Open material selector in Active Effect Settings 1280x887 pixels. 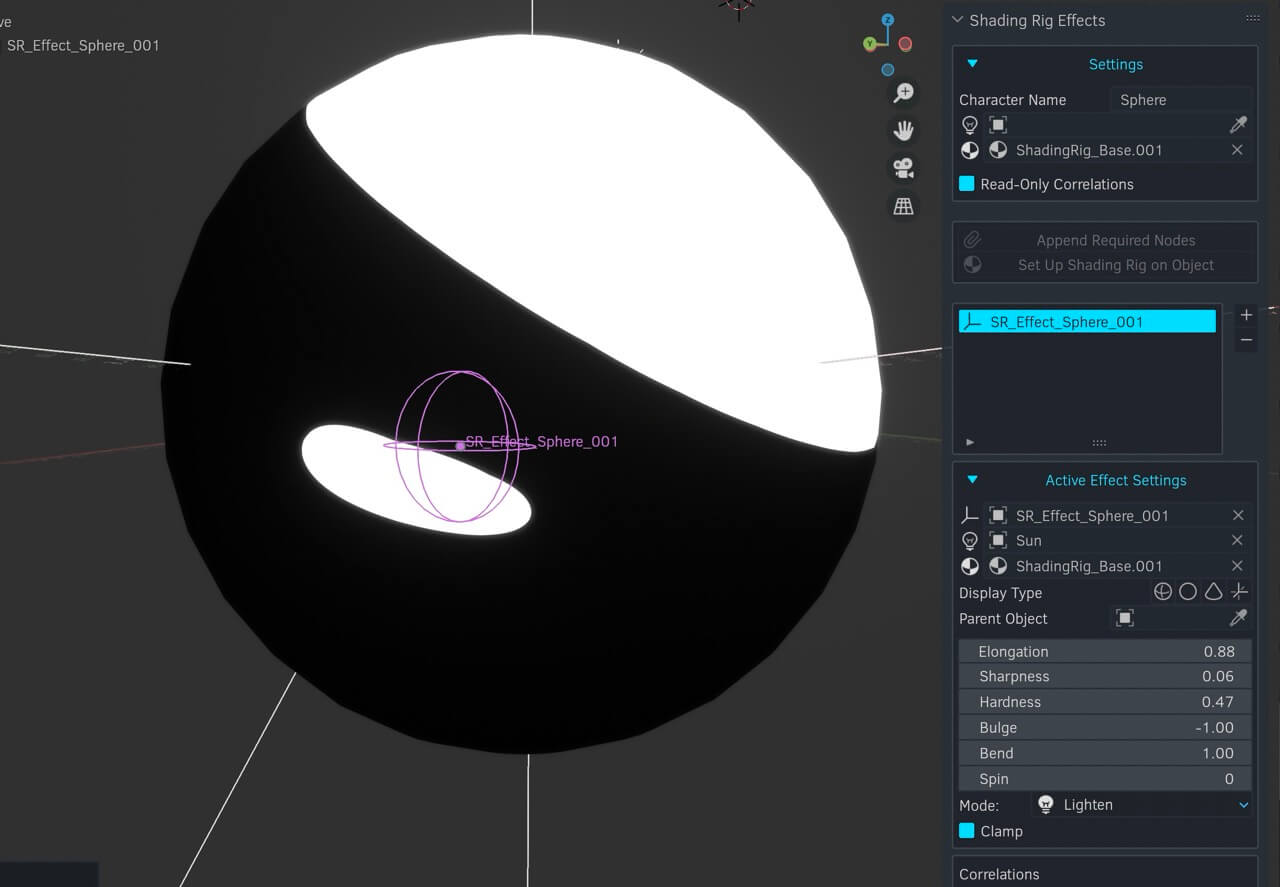point(998,566)
